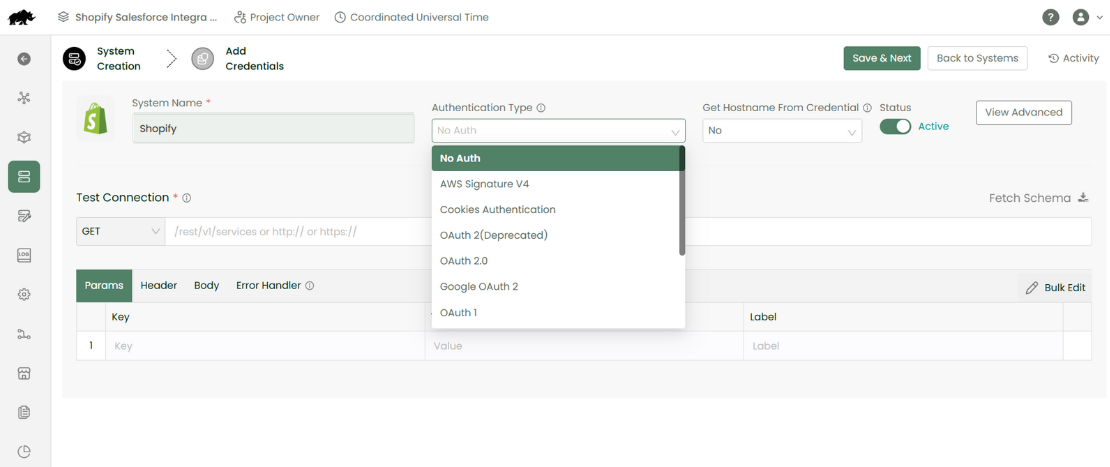Click the Key input in row 1

click(x=265, y=347)
